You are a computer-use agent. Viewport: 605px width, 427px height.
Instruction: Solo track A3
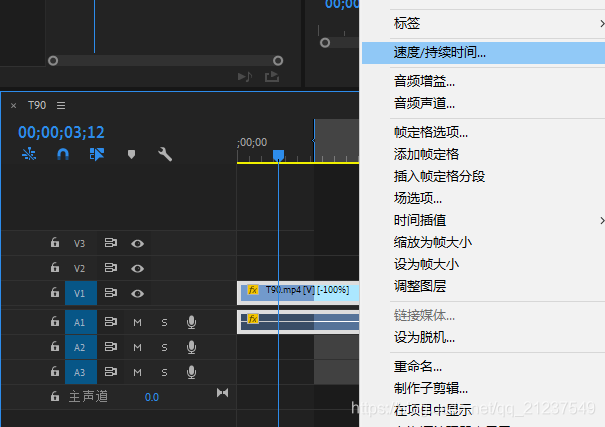coord(164,373)
